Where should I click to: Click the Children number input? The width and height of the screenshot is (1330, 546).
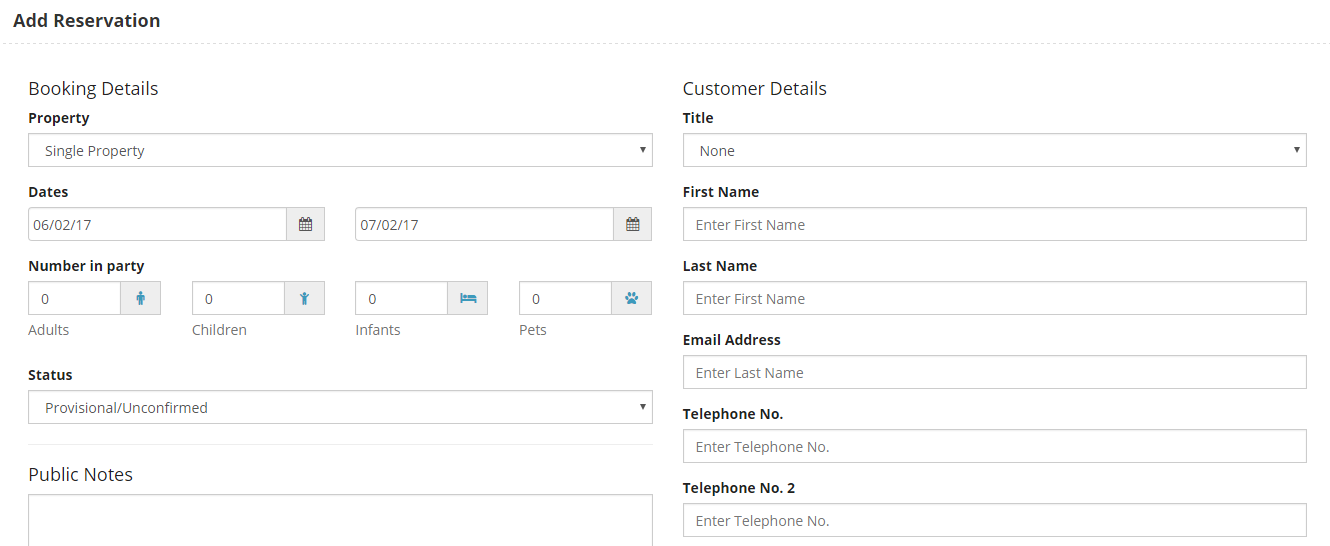pyautogui.click(x=238, y=298)
